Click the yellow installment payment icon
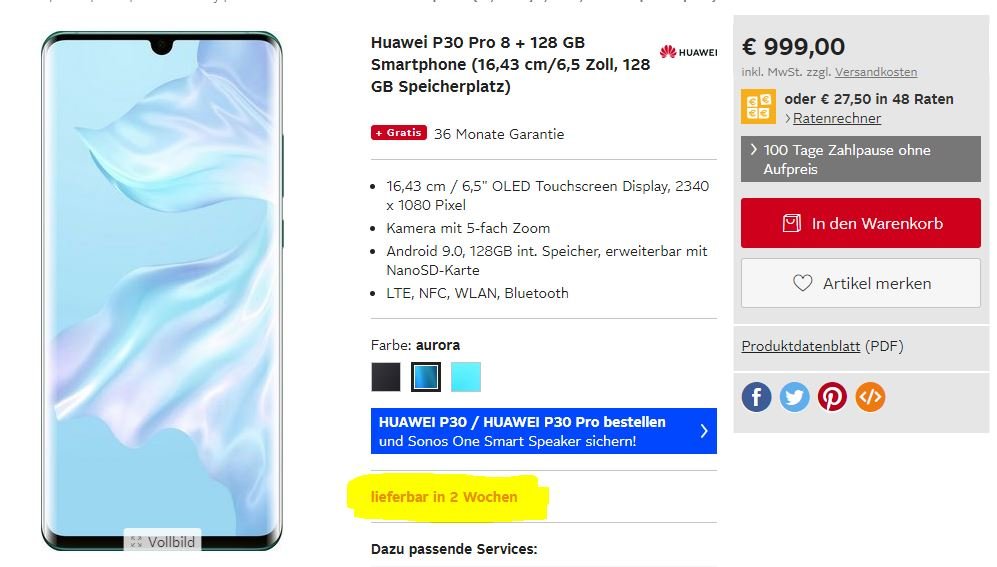997x567 pixels. click(758, 106)
